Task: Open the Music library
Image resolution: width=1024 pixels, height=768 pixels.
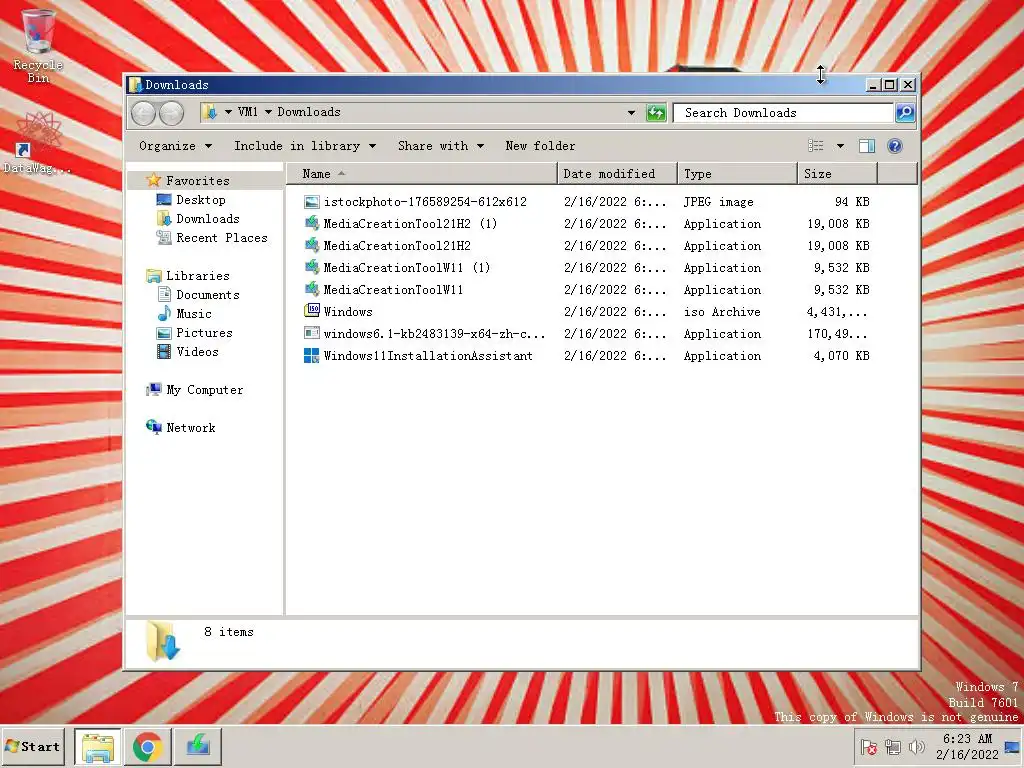Action: point(193,313)
